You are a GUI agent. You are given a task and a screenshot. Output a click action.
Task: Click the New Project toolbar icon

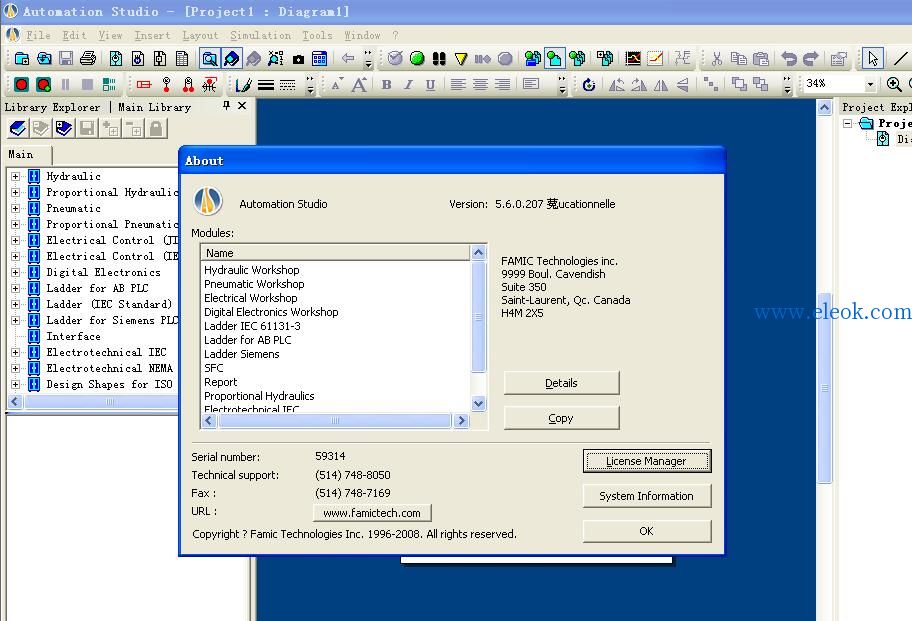tap(22, 58)
